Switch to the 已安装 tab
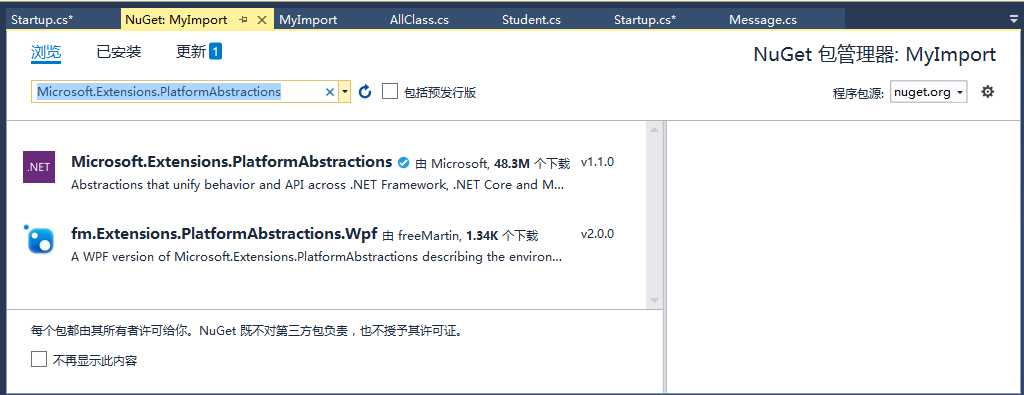 (x=119, y=52)
